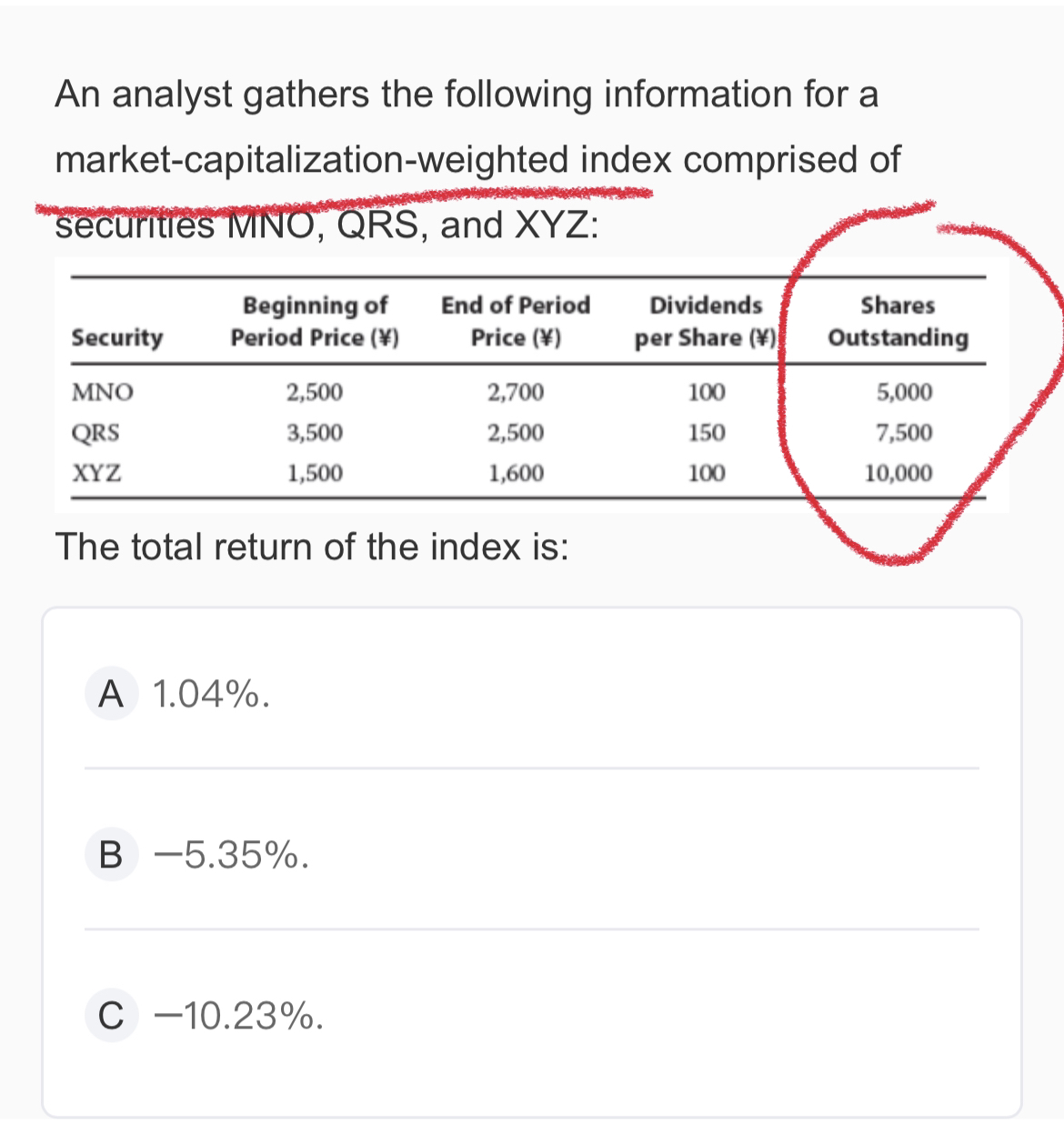This screenshot has height=1125, width=1064.
Task: Select answer option C circle
Action: pos(111,1017)
